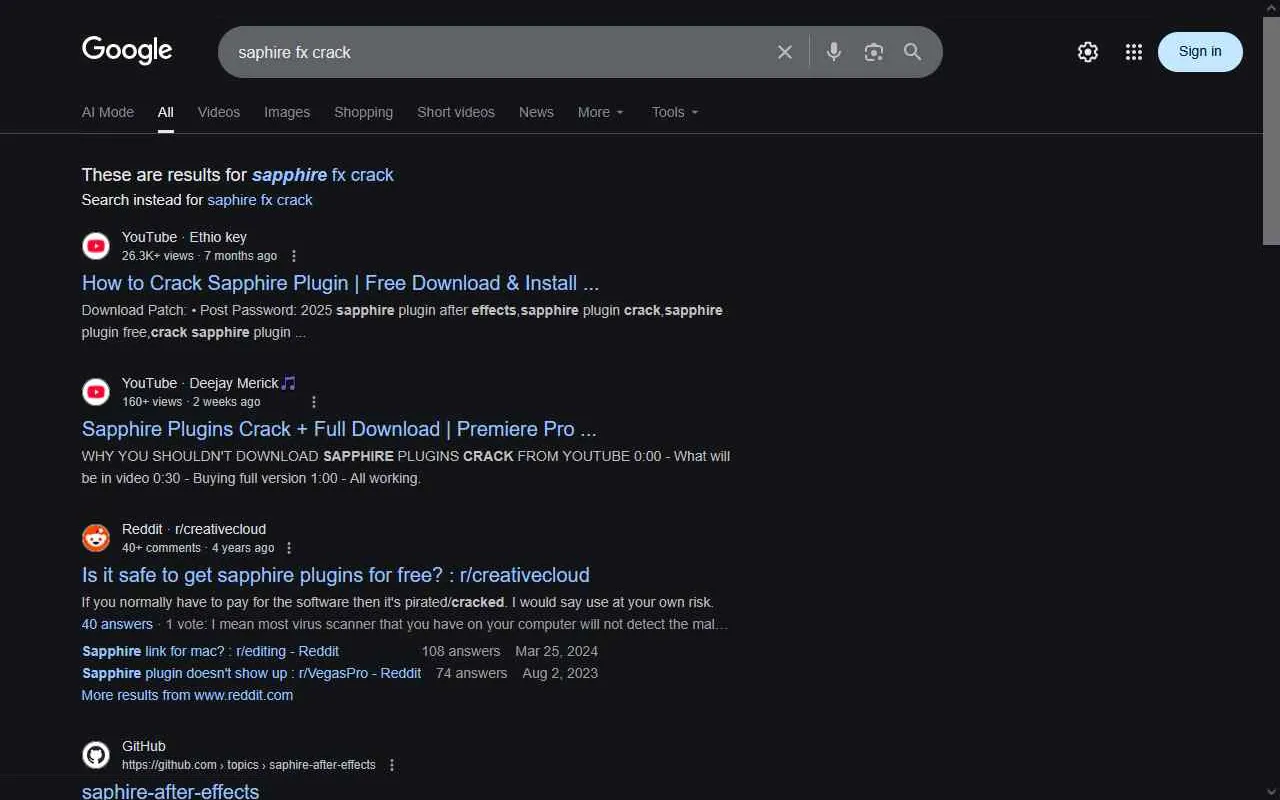Open options menu for Deejay Merick result
Screen dimensions: 1280x800
(313, 402)
